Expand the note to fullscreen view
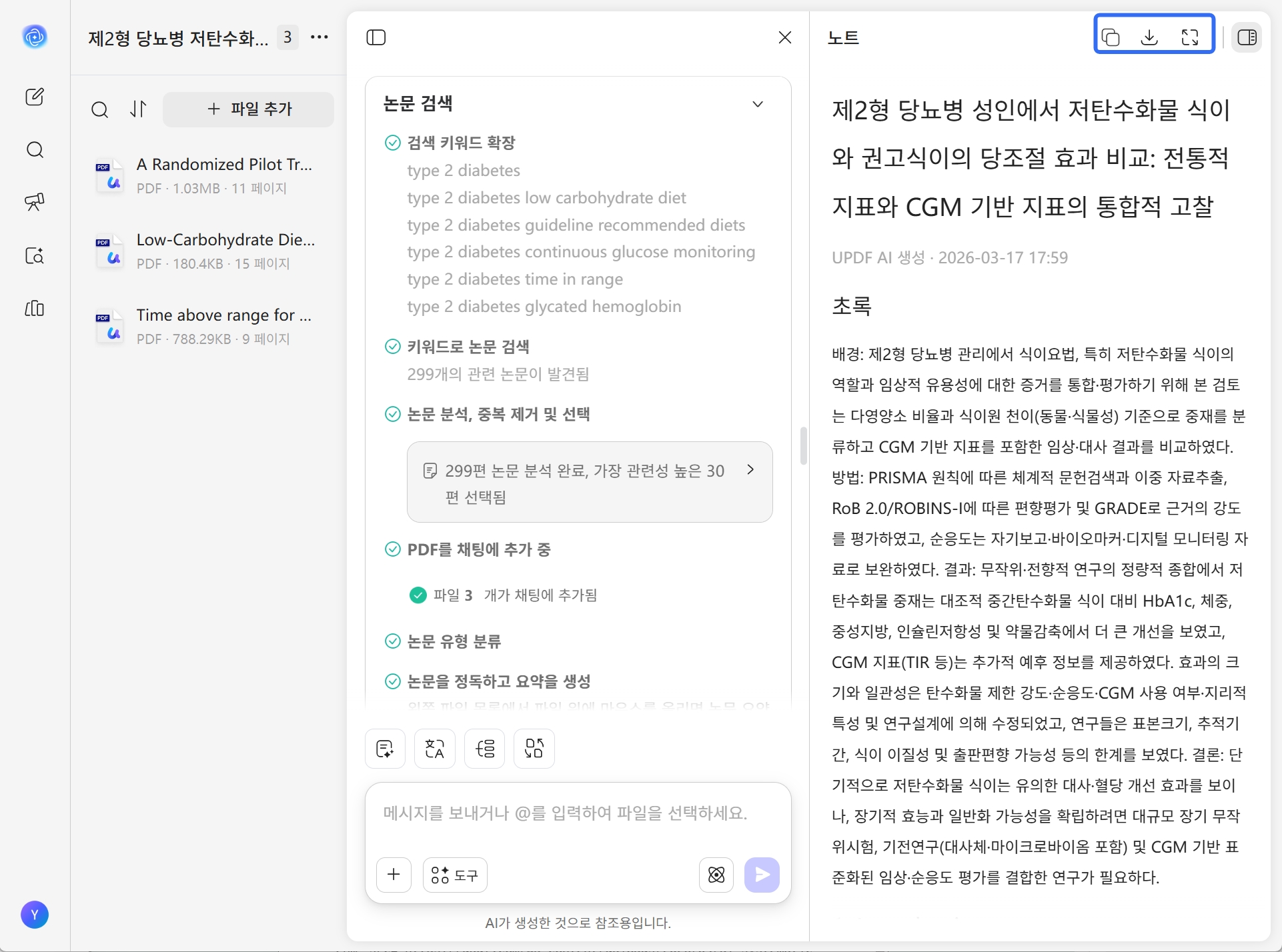The image size is (1282, 952). [x=1190, y=37]
